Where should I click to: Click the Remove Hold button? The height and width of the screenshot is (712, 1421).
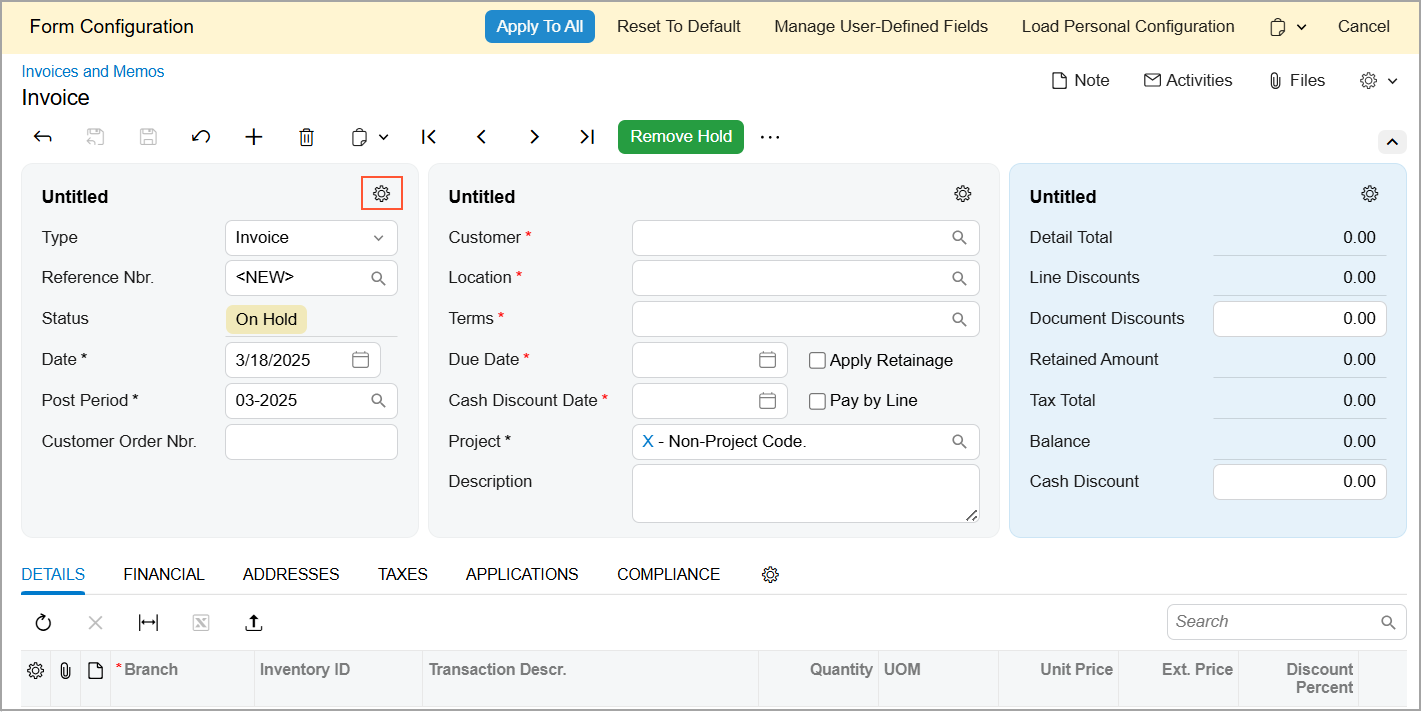(x=680, y=137)
